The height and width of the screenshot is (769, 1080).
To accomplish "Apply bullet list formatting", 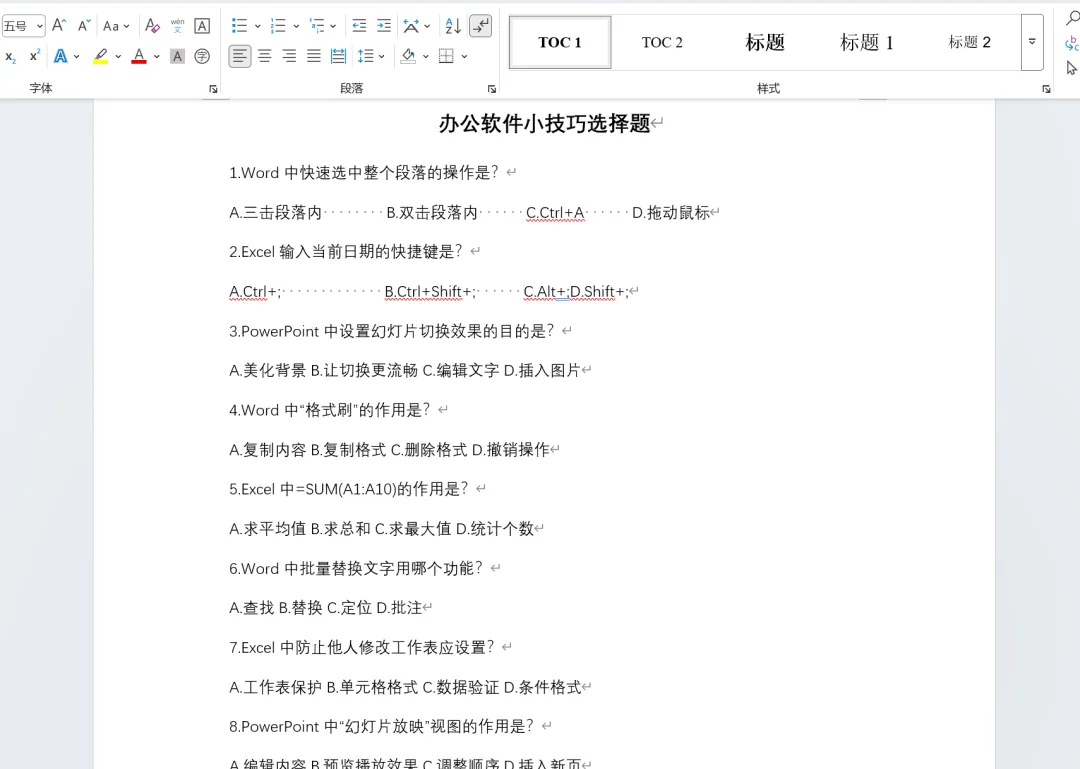I will pos(239,26).
